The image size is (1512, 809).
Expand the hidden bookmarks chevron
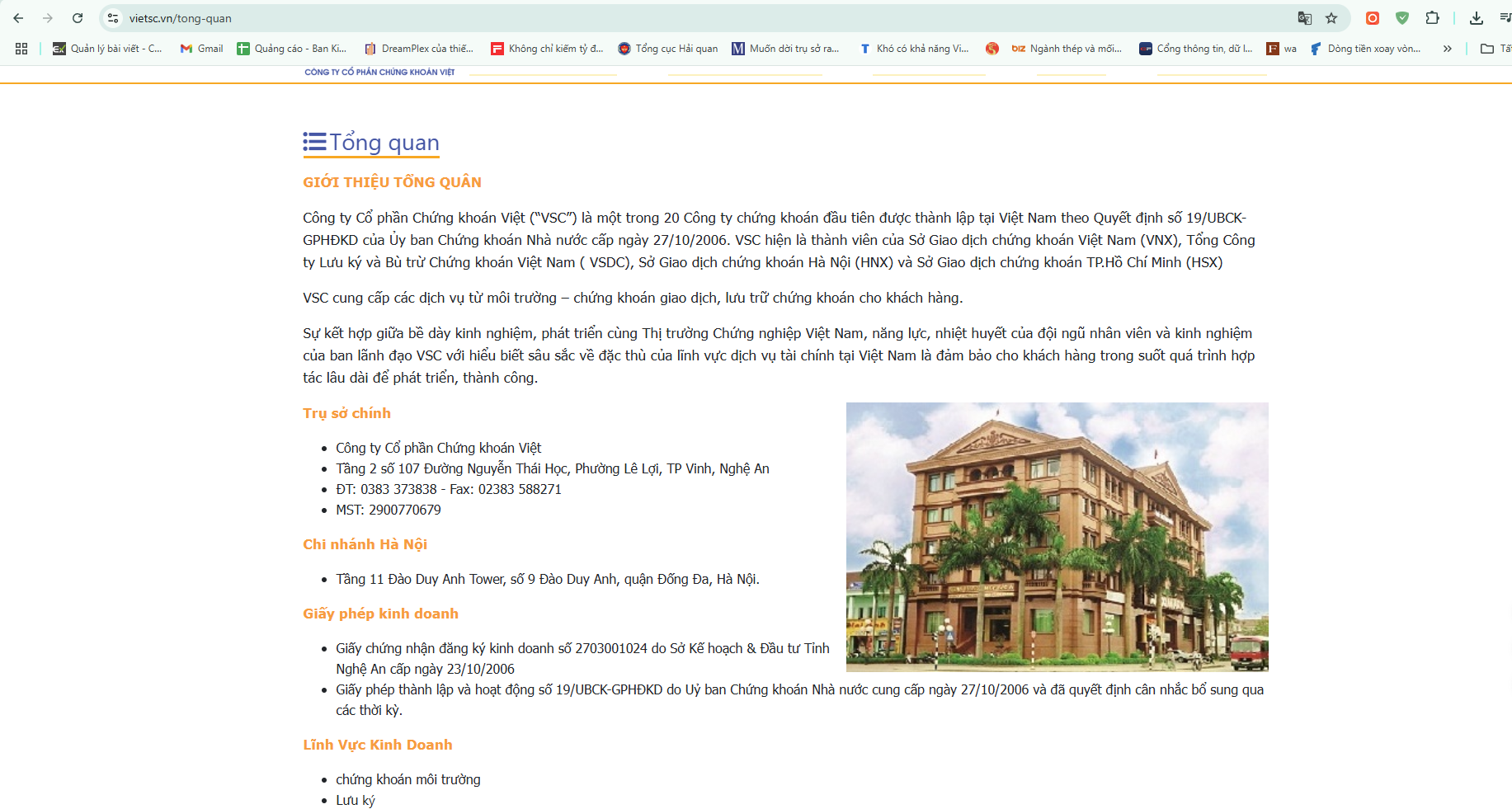point(1447,49)
